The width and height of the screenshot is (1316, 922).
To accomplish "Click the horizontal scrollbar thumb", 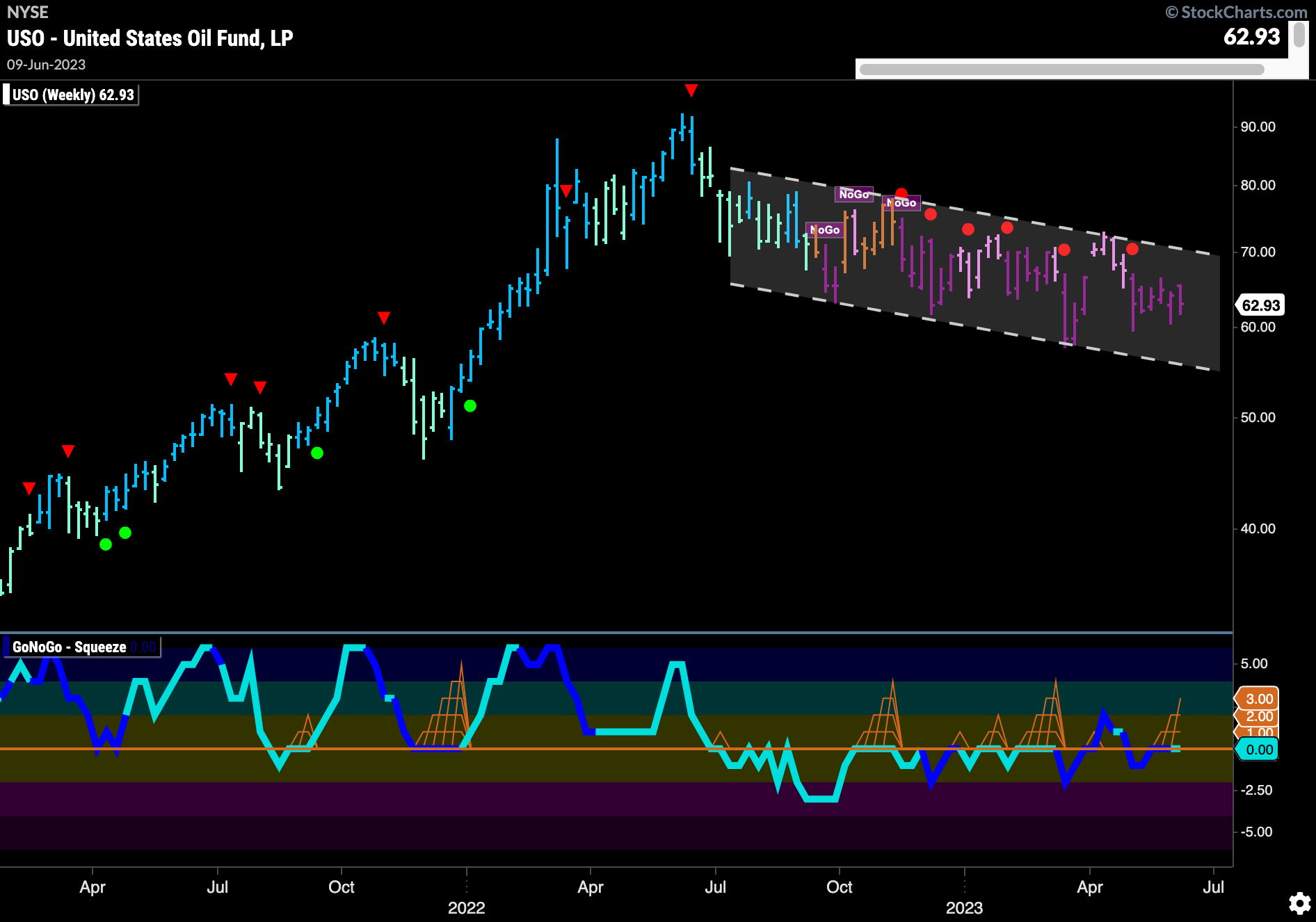I will [x=1061, y=70].
